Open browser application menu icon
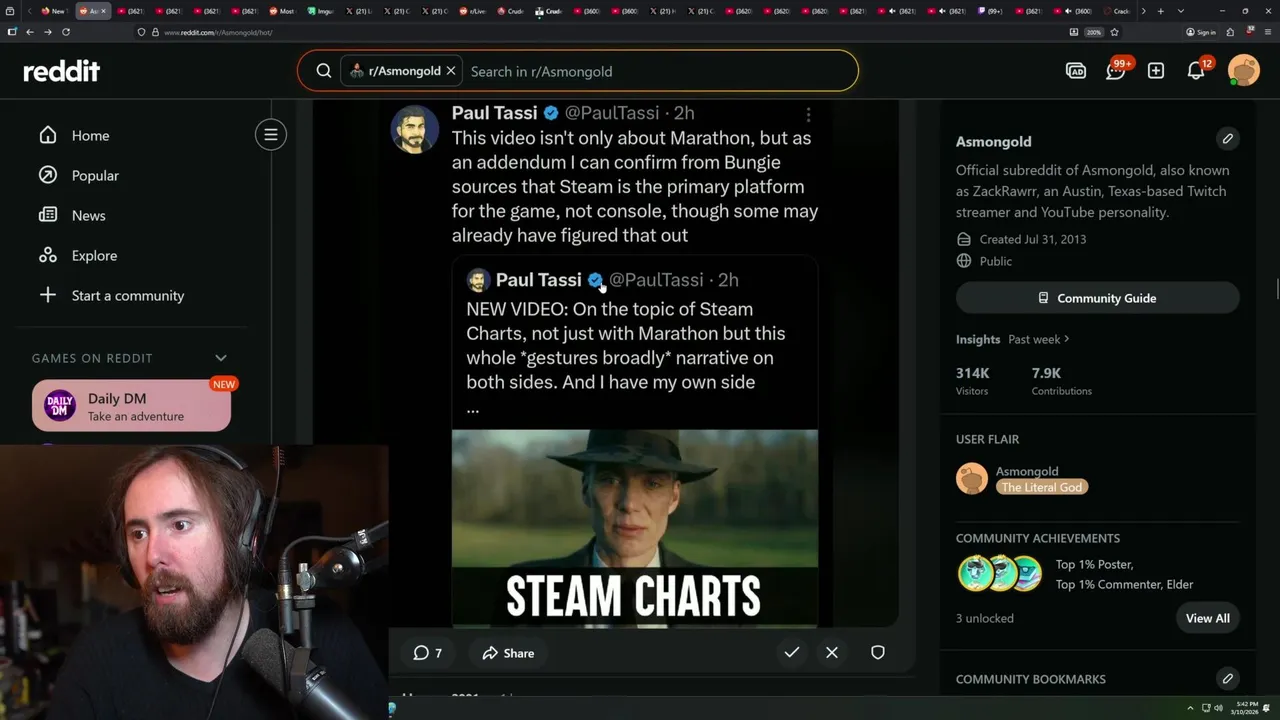This screenshot has height=720, width=1280. pyautogui.click(x=1267, y=32)
